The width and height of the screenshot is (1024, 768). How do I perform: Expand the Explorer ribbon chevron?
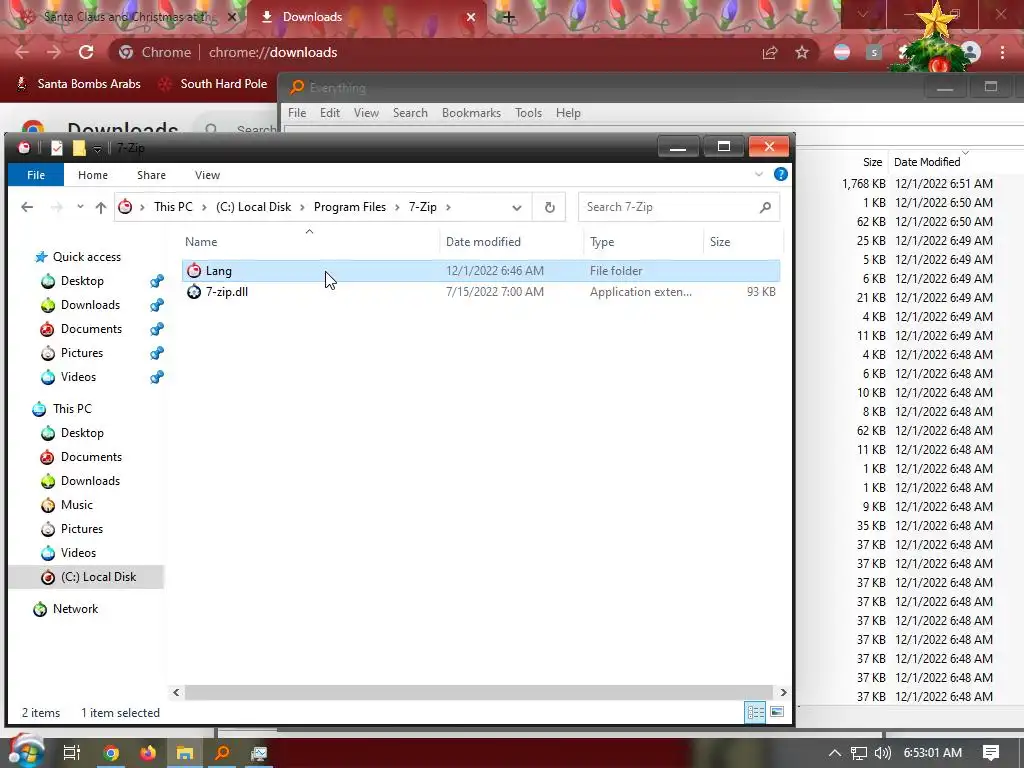[758, 174]
